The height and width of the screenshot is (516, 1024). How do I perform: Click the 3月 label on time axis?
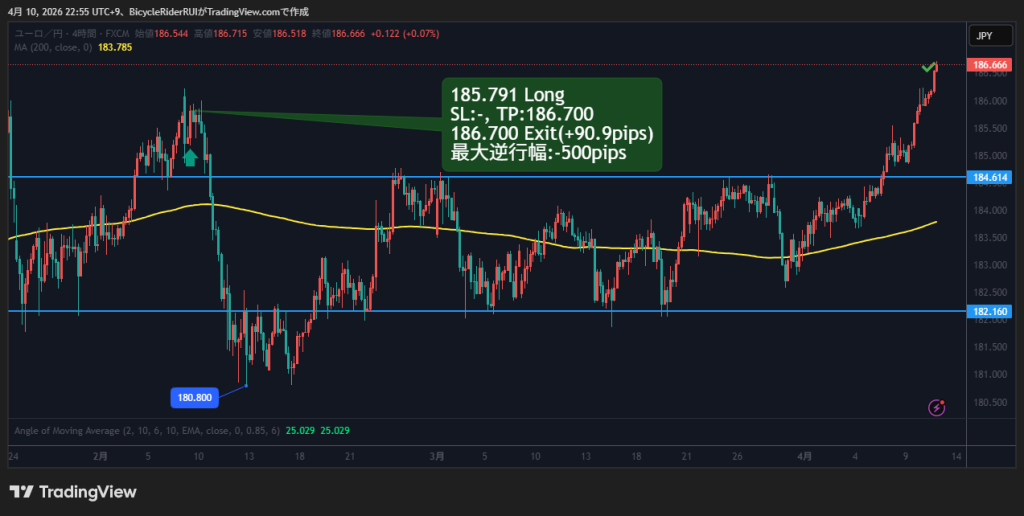[436, 455]
